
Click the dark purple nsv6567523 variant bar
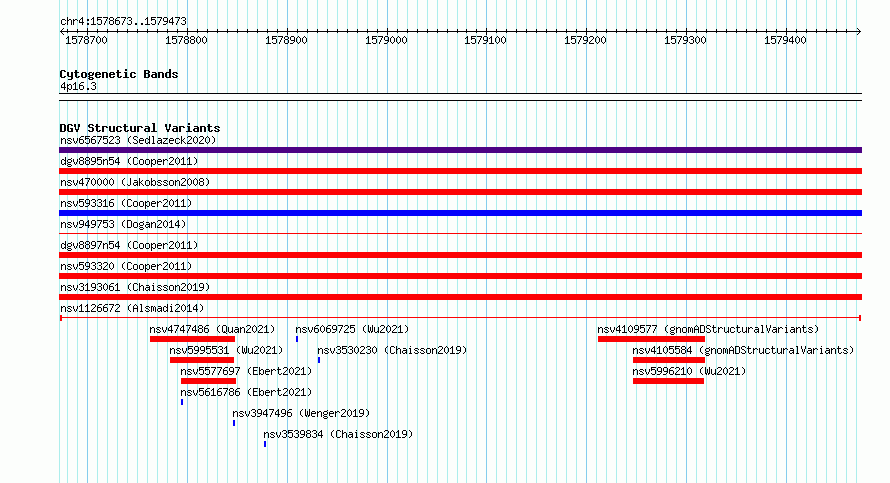coord(460,150)
